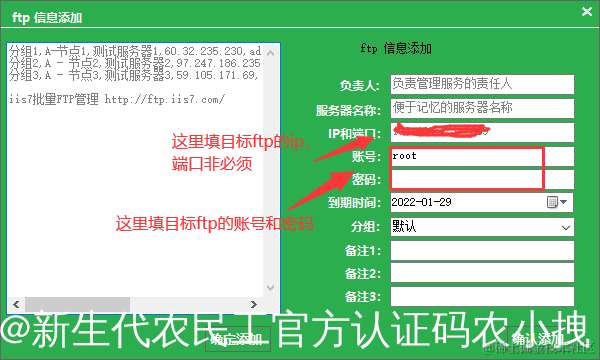Close the ftp 信息添加 dialog
This screenshot has height=360, width=600.
click(587, 12)
